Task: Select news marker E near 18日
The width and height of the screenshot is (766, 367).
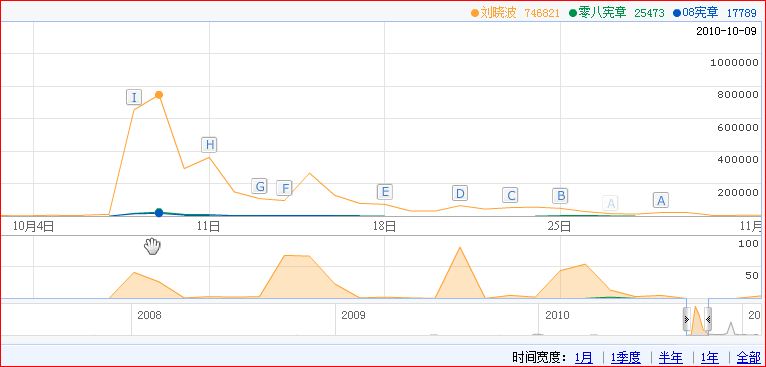Action: pos(385,192)
